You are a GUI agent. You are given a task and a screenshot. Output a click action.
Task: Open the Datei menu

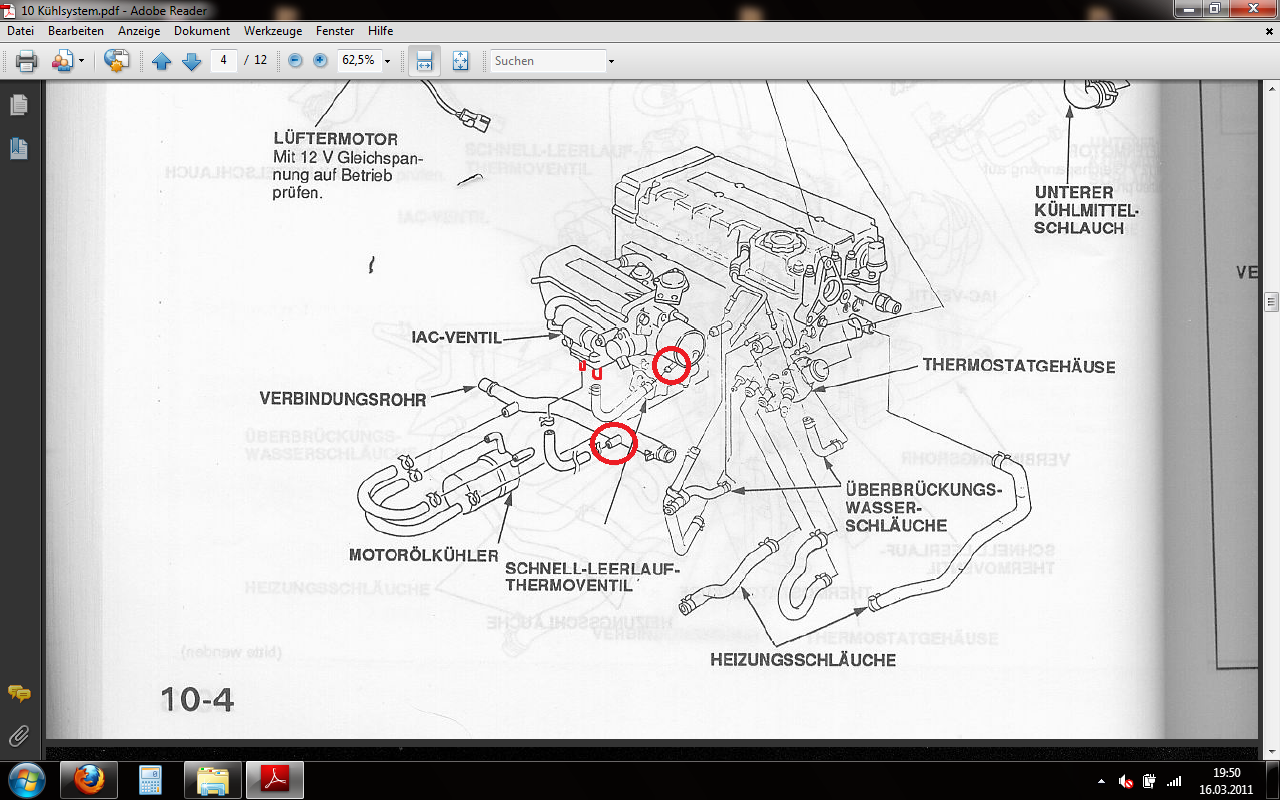pos(20,31)
